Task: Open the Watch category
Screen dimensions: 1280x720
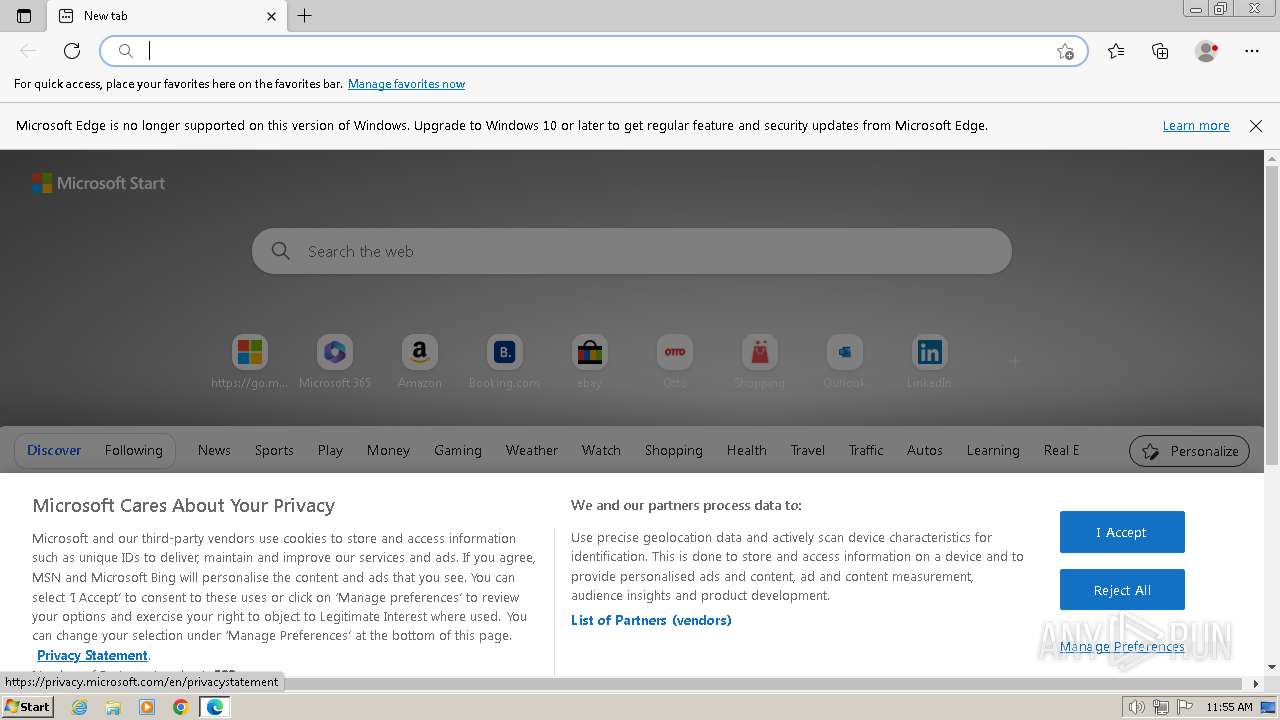Action: click(x=601, y=451)
